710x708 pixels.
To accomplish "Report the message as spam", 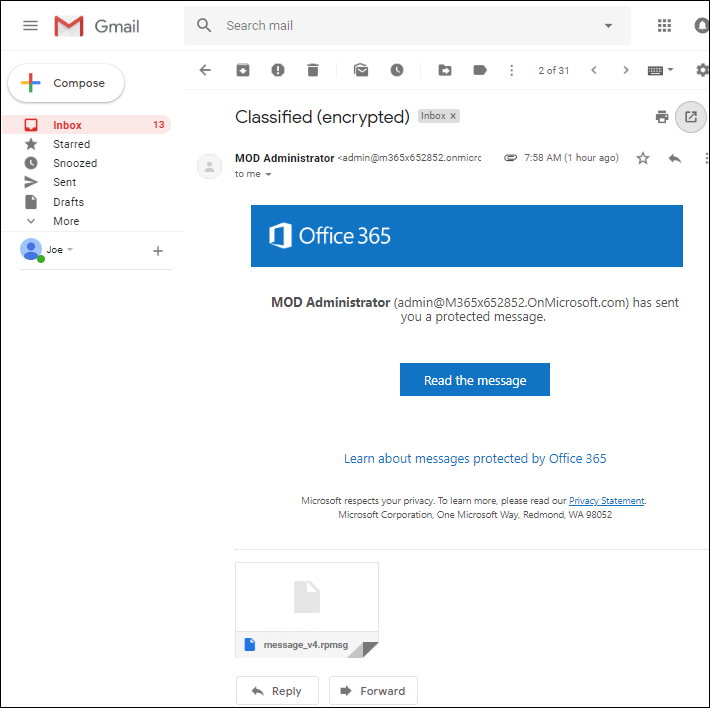I will point(278,70).
